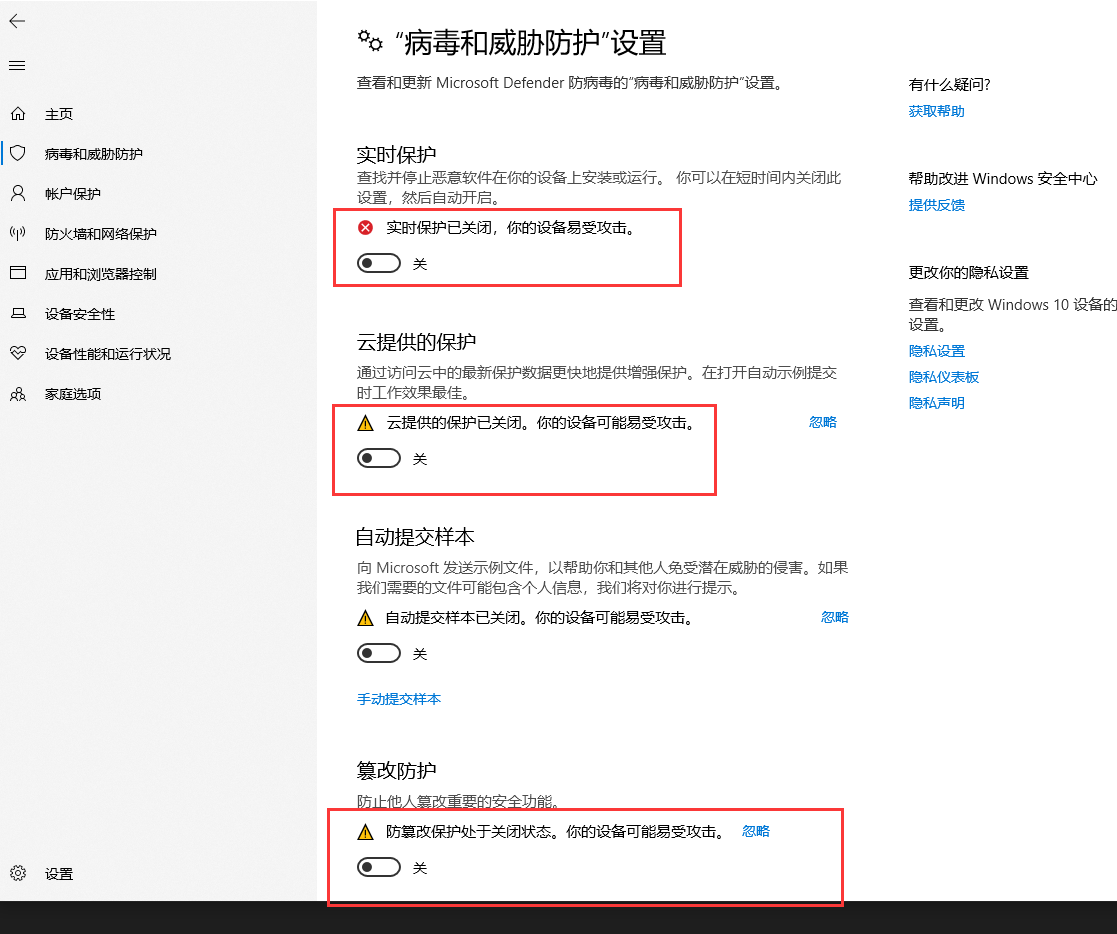Open the hamburger navigation menu

(x=17, y=66)
